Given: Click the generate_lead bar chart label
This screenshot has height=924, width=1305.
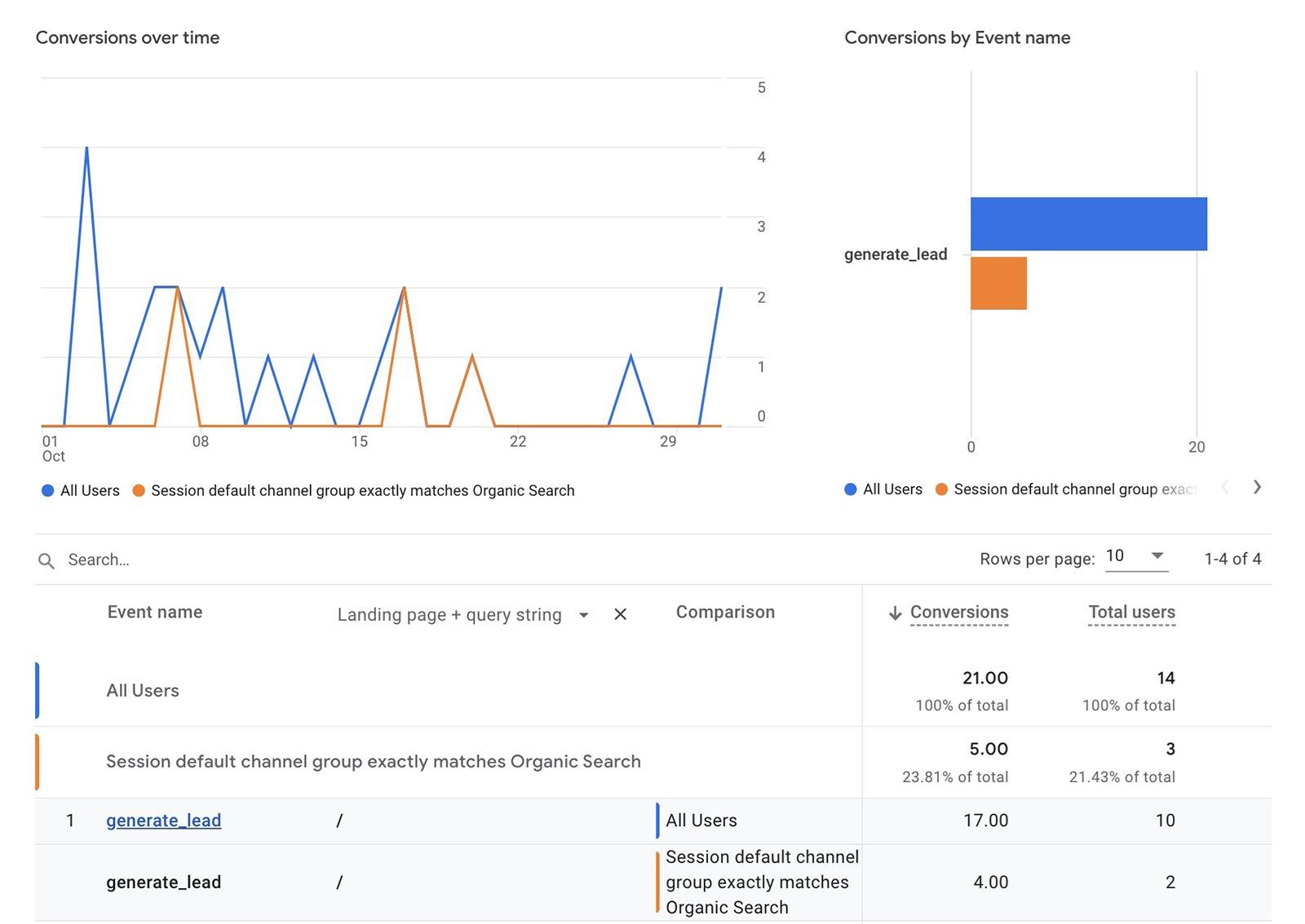Looking at the screenshot, I should click(x=896, y=254).
